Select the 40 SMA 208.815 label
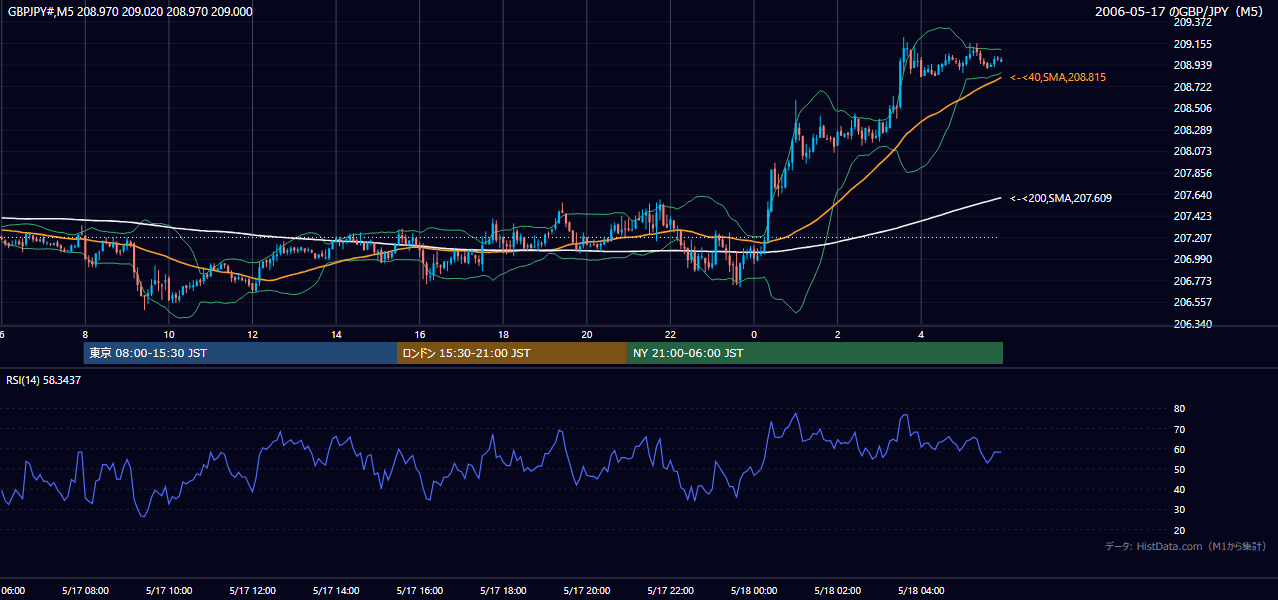1278x600 pixels. pyautogui.click(x=1058, y=77)
